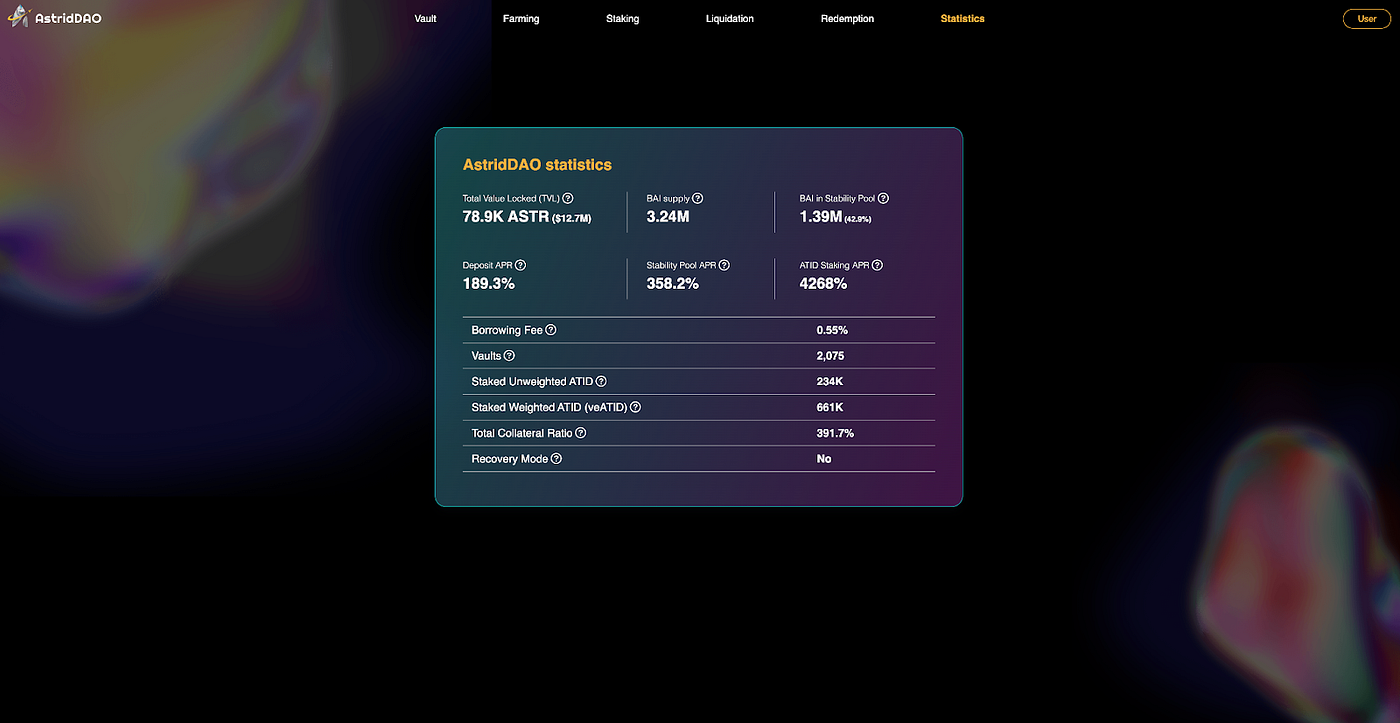1400x723 pixels.
Task: Click the 'AstridDAO statistics' heading
Action: click(x=537, y=165)
